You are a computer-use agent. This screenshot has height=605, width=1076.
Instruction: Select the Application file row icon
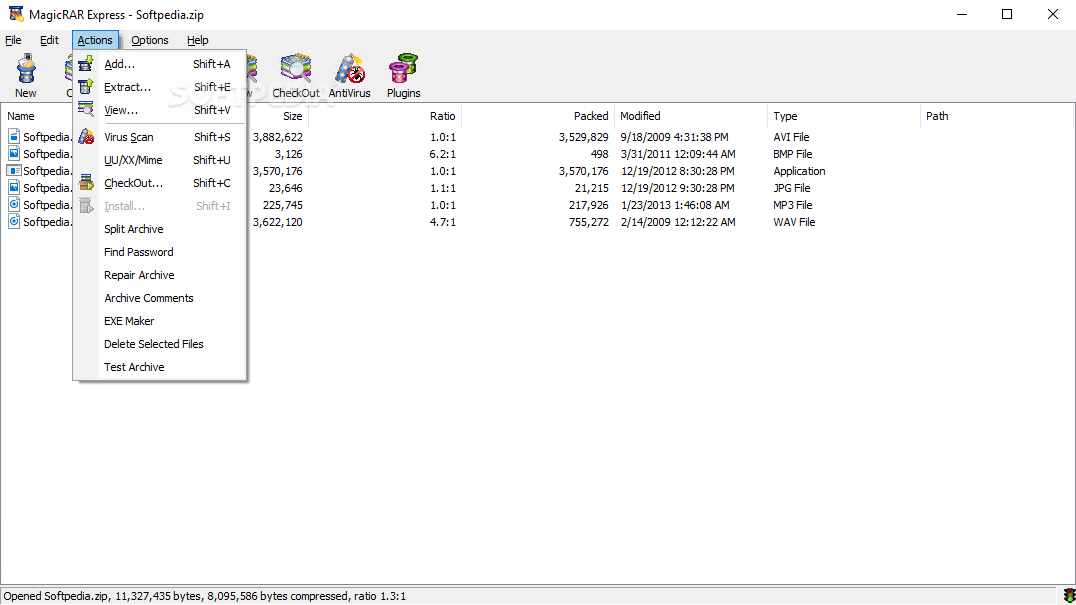[x=14, y=170]
